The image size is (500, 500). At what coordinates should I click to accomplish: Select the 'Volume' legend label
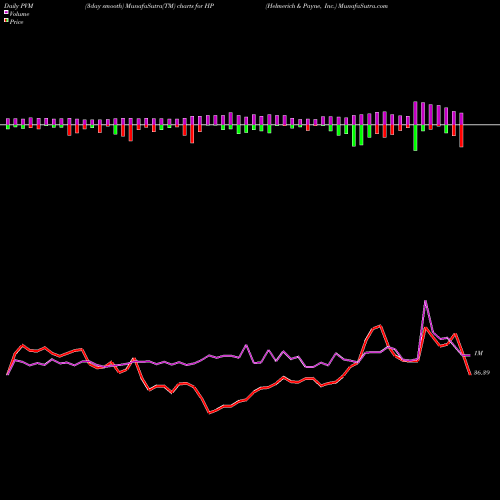[19, 14]
